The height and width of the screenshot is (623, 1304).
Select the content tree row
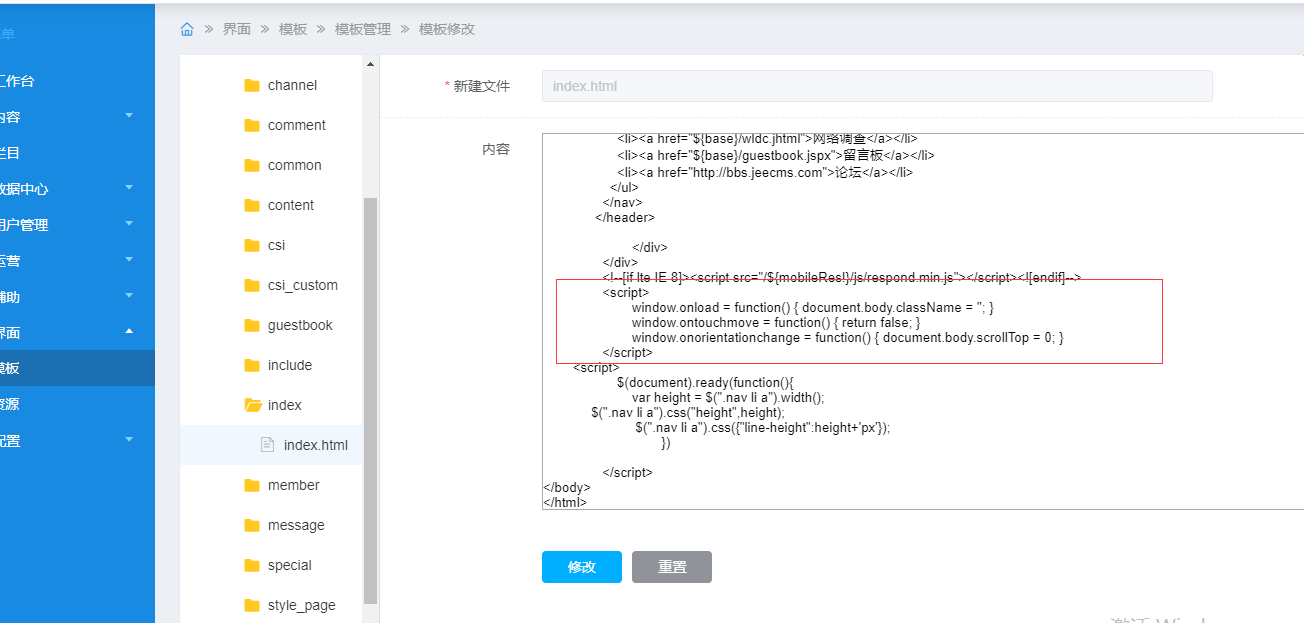pyautogui.click(x=271, y=205)
